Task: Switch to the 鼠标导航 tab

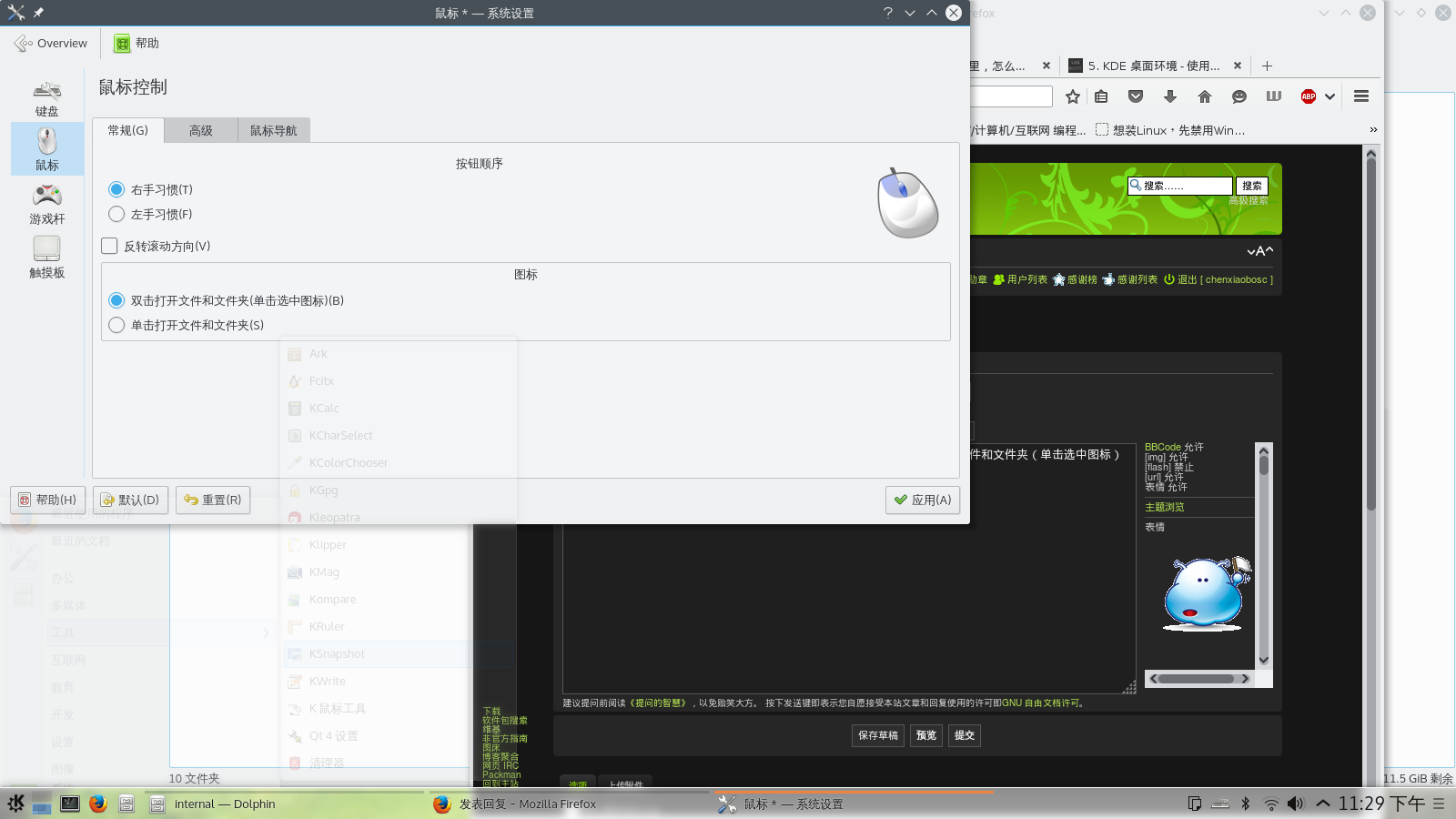Action: point(274,130)
